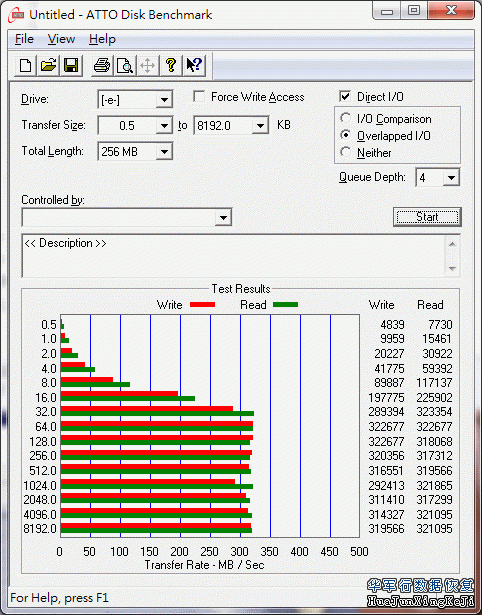Maximize the ATTO Disk Benchmark window
This screenshot has width=482, height=615.
414,11
